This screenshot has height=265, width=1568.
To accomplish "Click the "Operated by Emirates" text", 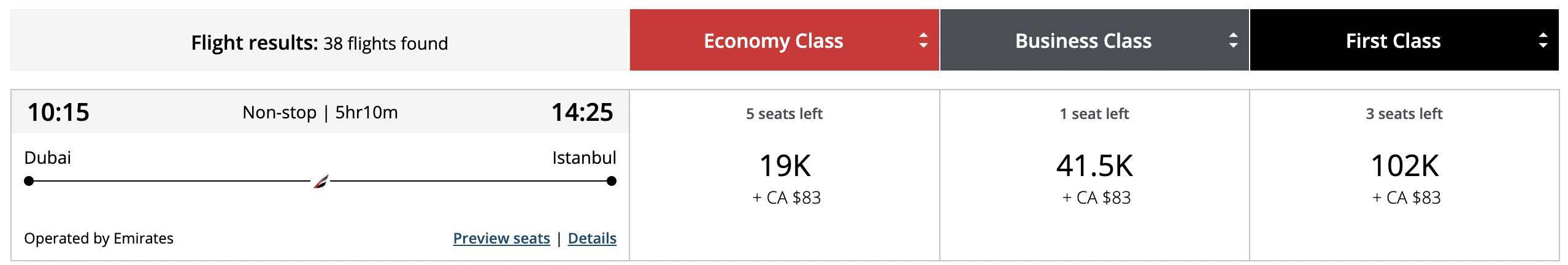I will click(99, 238).
